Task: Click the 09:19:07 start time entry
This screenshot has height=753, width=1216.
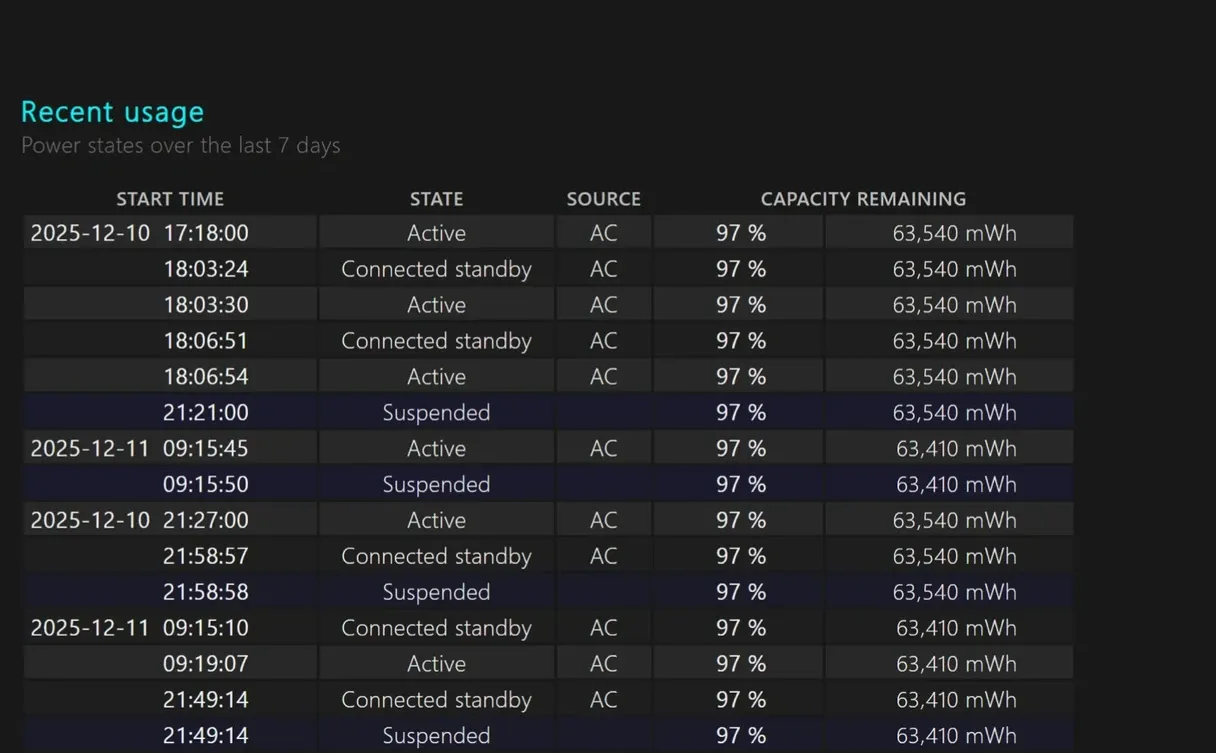Action: click(x=206, y=664)
